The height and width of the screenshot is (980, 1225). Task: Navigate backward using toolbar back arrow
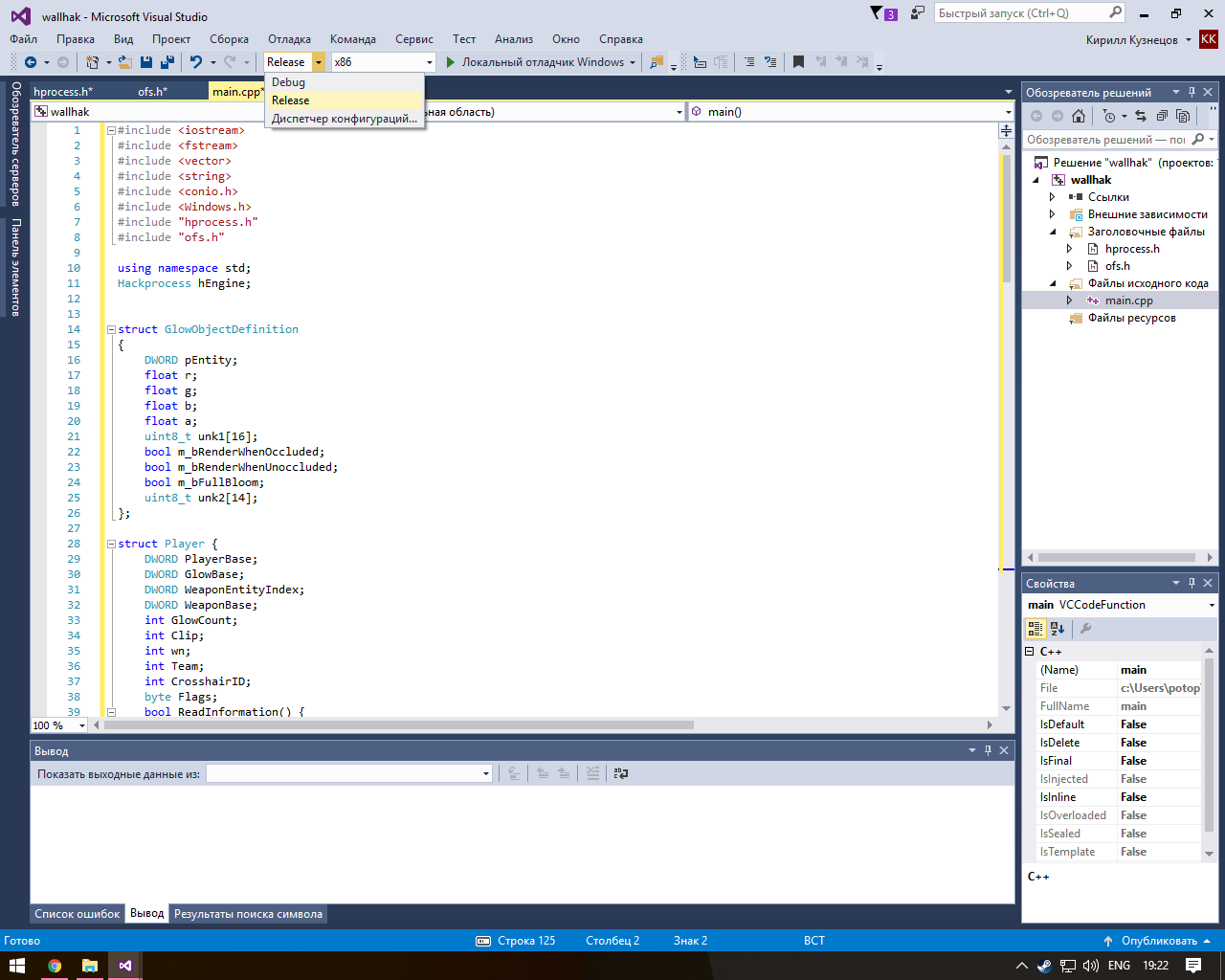[x=31, y=62]
